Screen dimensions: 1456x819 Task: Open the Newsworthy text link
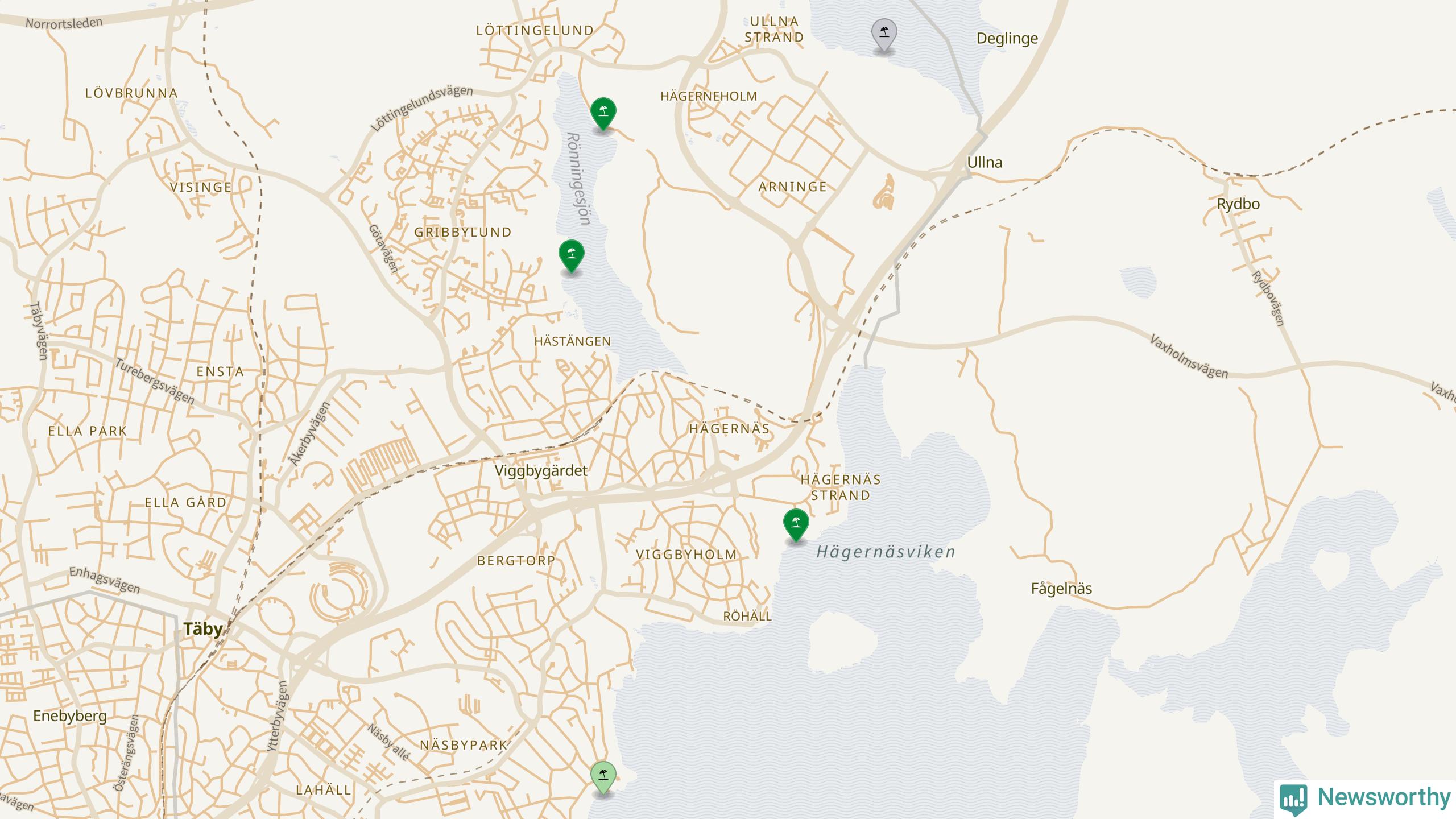1384,797
